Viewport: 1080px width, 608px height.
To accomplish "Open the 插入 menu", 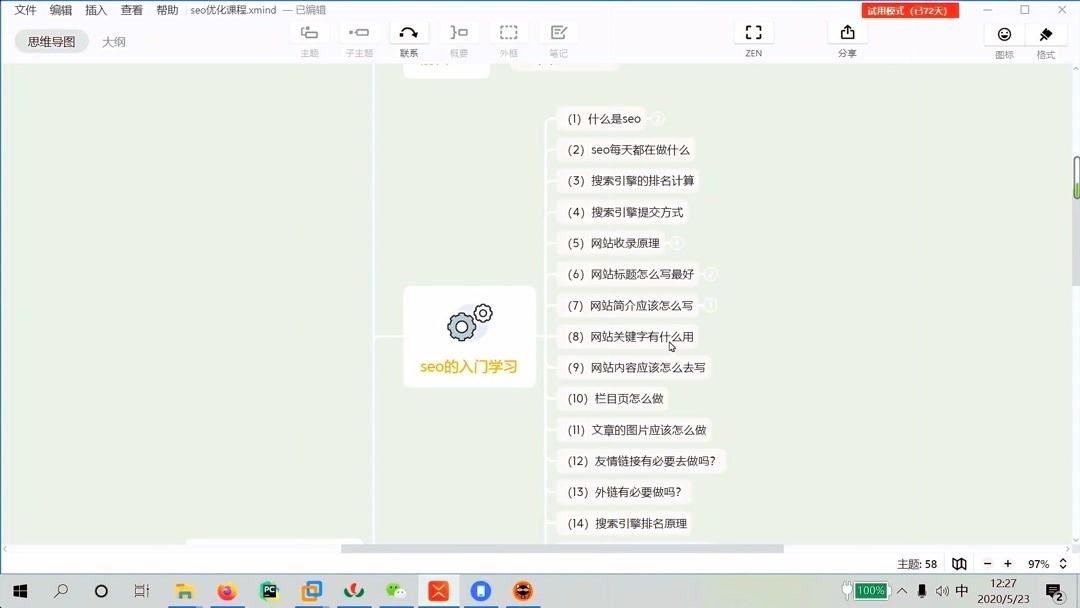I will click(x=95, y=9).
